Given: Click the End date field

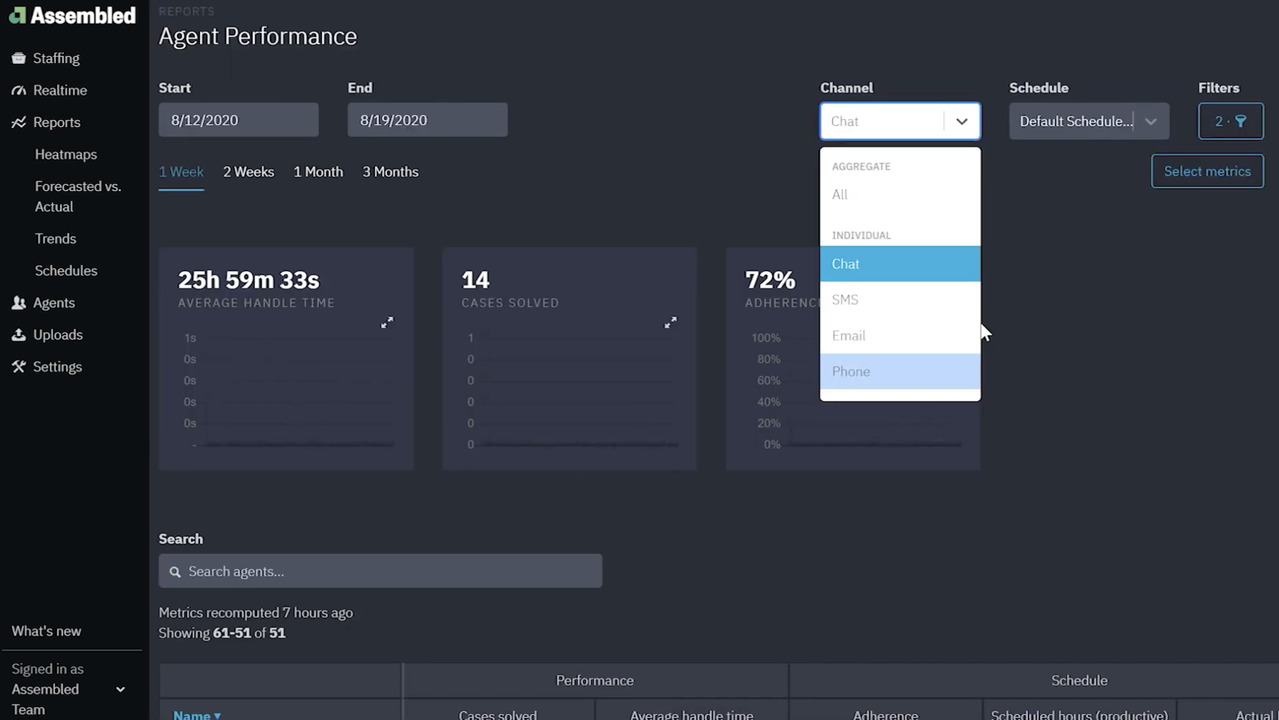Looking at the screenshot, I should pyautogui.click(x=428, y=120).
